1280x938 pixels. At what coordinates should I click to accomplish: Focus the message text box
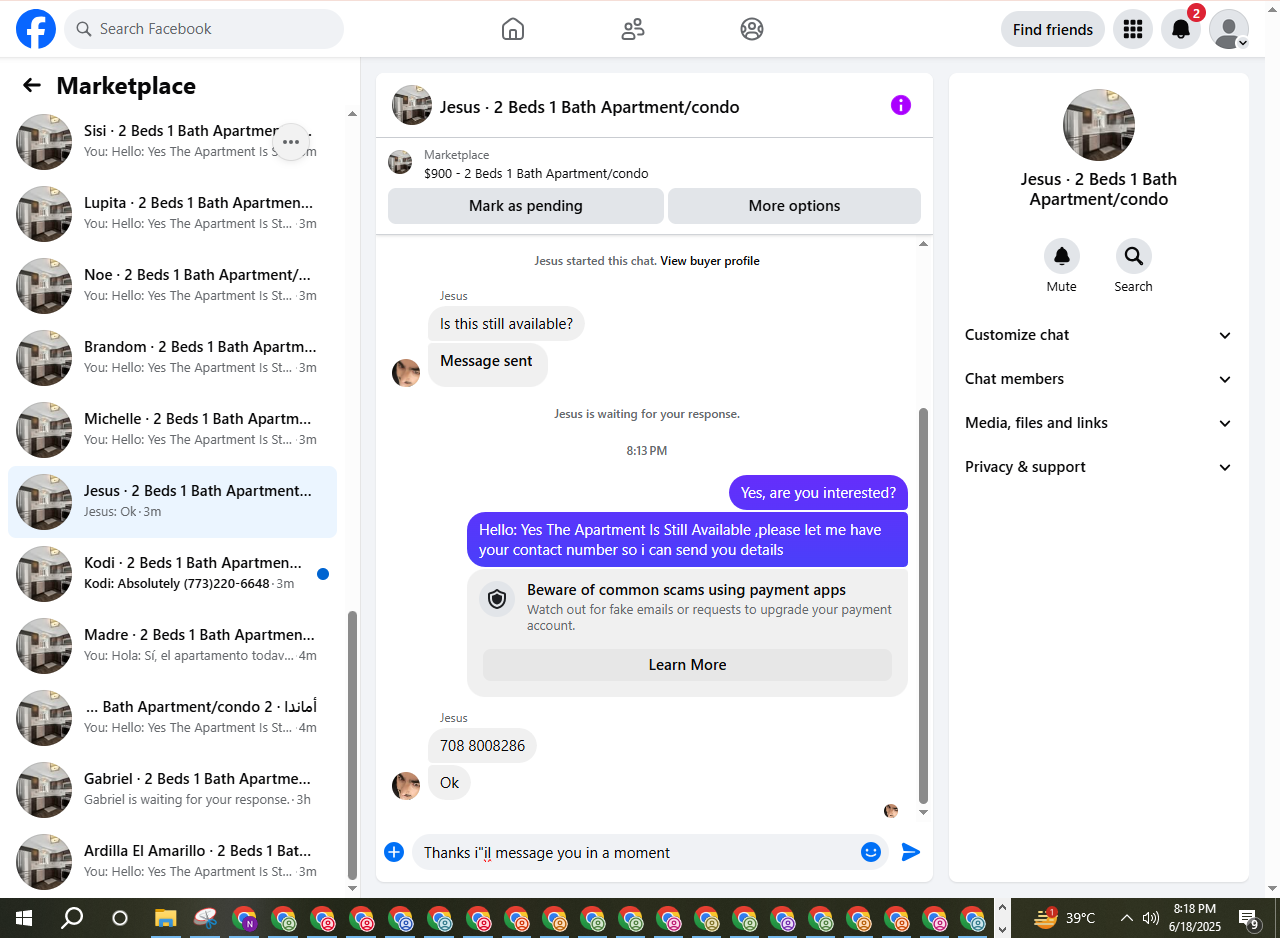637,852
